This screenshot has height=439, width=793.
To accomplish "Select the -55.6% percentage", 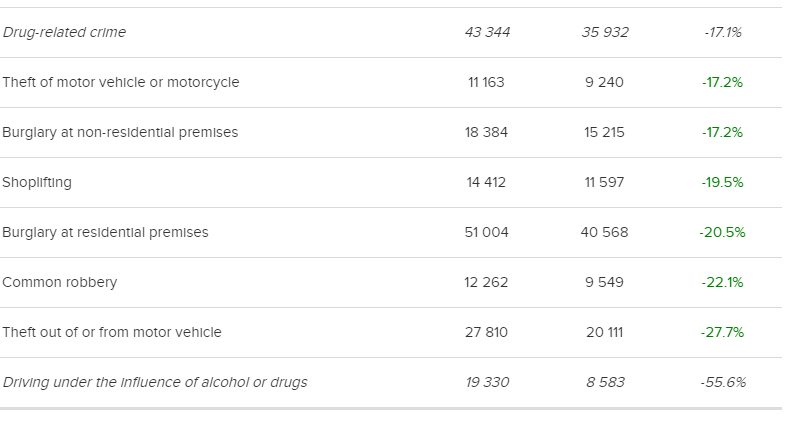I will tap(722, 382).
